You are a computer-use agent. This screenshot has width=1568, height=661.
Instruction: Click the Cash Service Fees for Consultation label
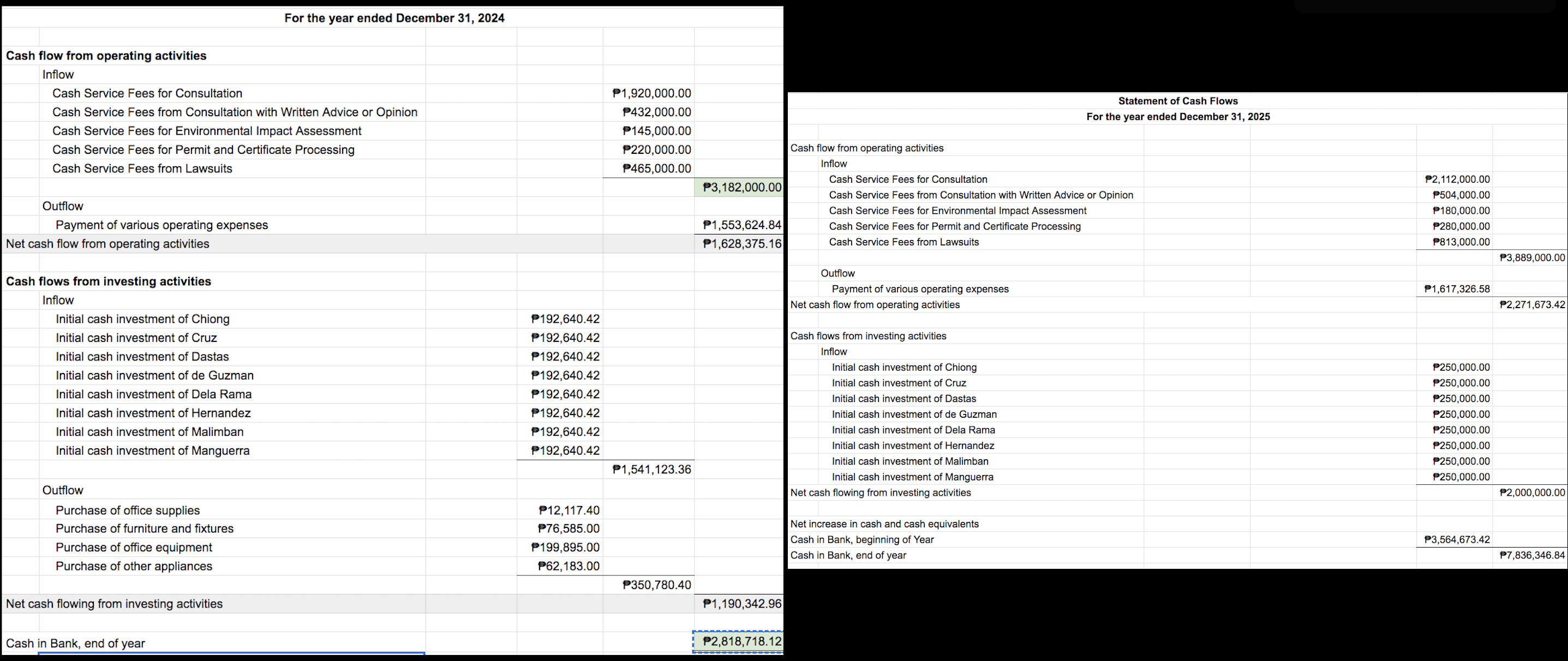pos(147,93)
